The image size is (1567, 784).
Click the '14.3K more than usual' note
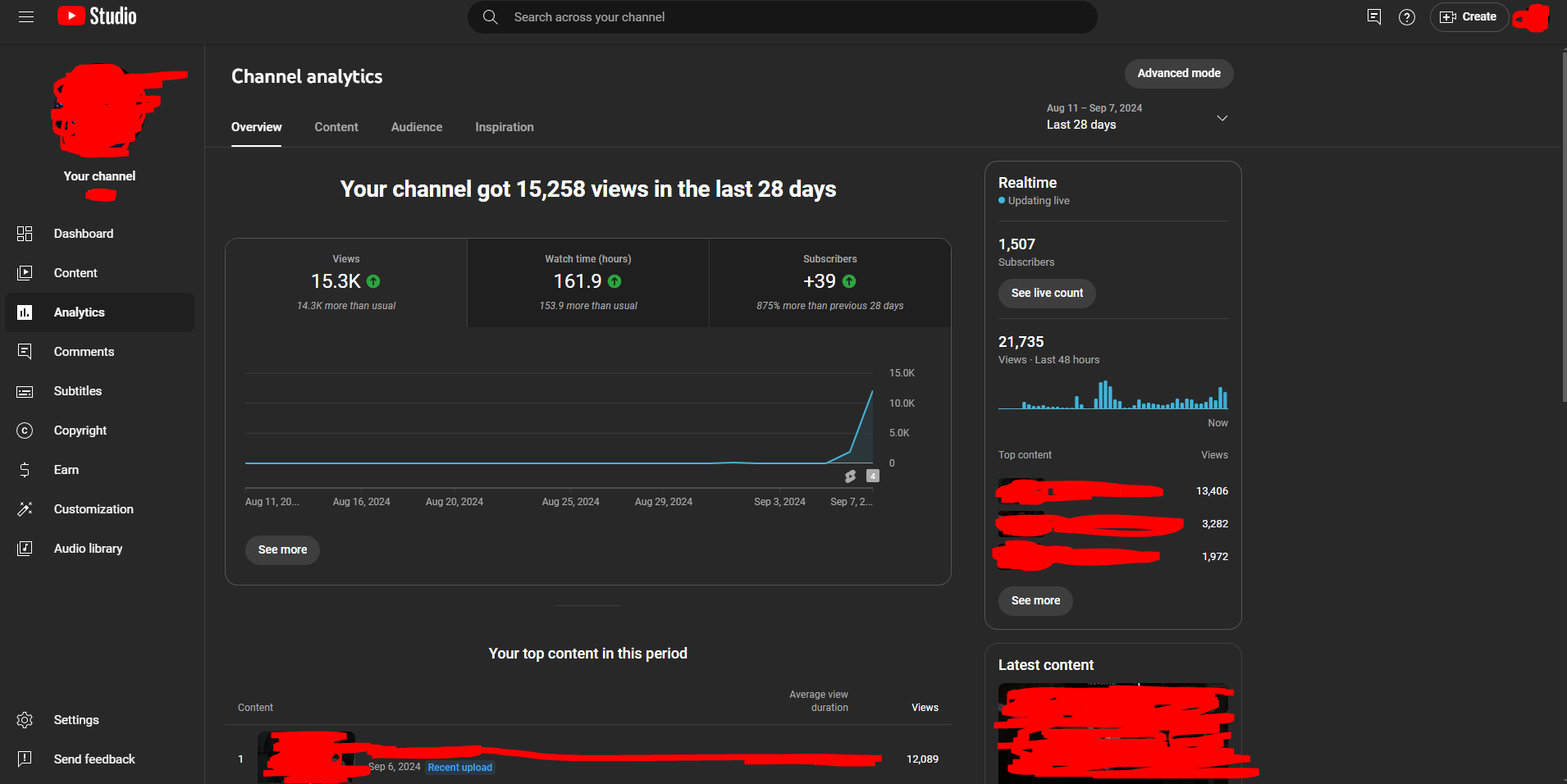[x=346, y=306]
